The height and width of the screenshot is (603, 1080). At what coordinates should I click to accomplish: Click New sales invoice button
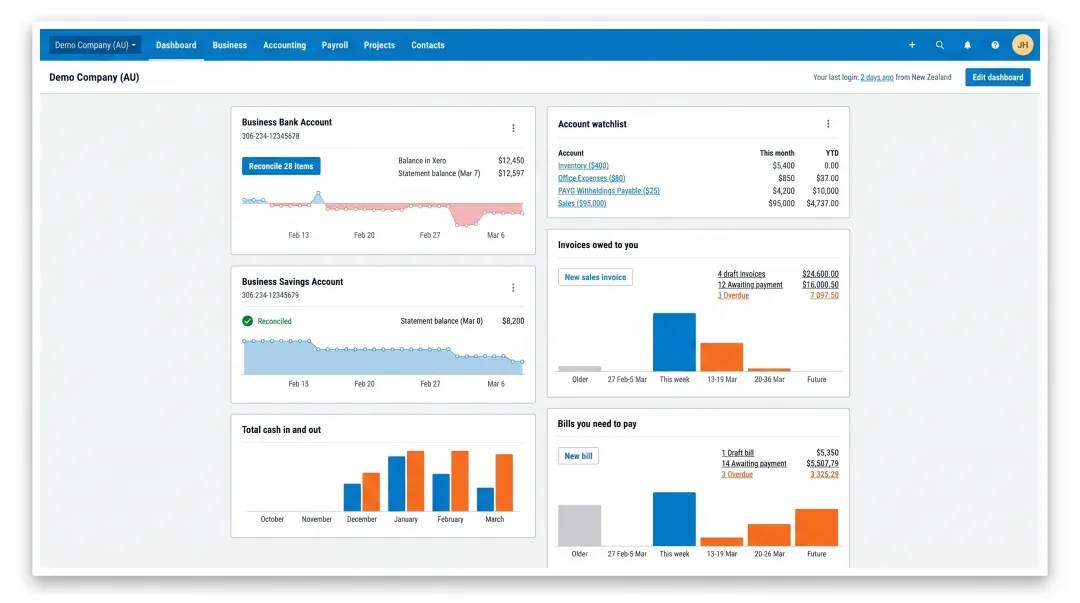click(x=595, y=277)
